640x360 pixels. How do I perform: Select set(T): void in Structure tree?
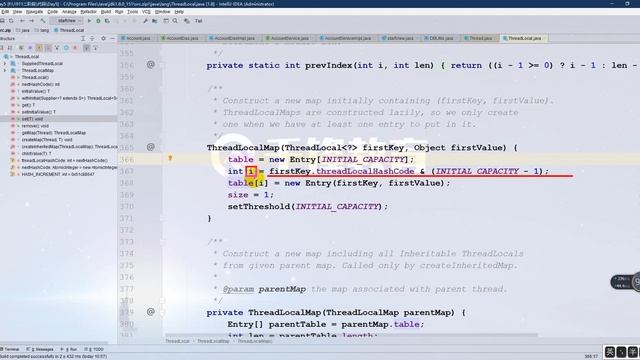click(32, 119)
